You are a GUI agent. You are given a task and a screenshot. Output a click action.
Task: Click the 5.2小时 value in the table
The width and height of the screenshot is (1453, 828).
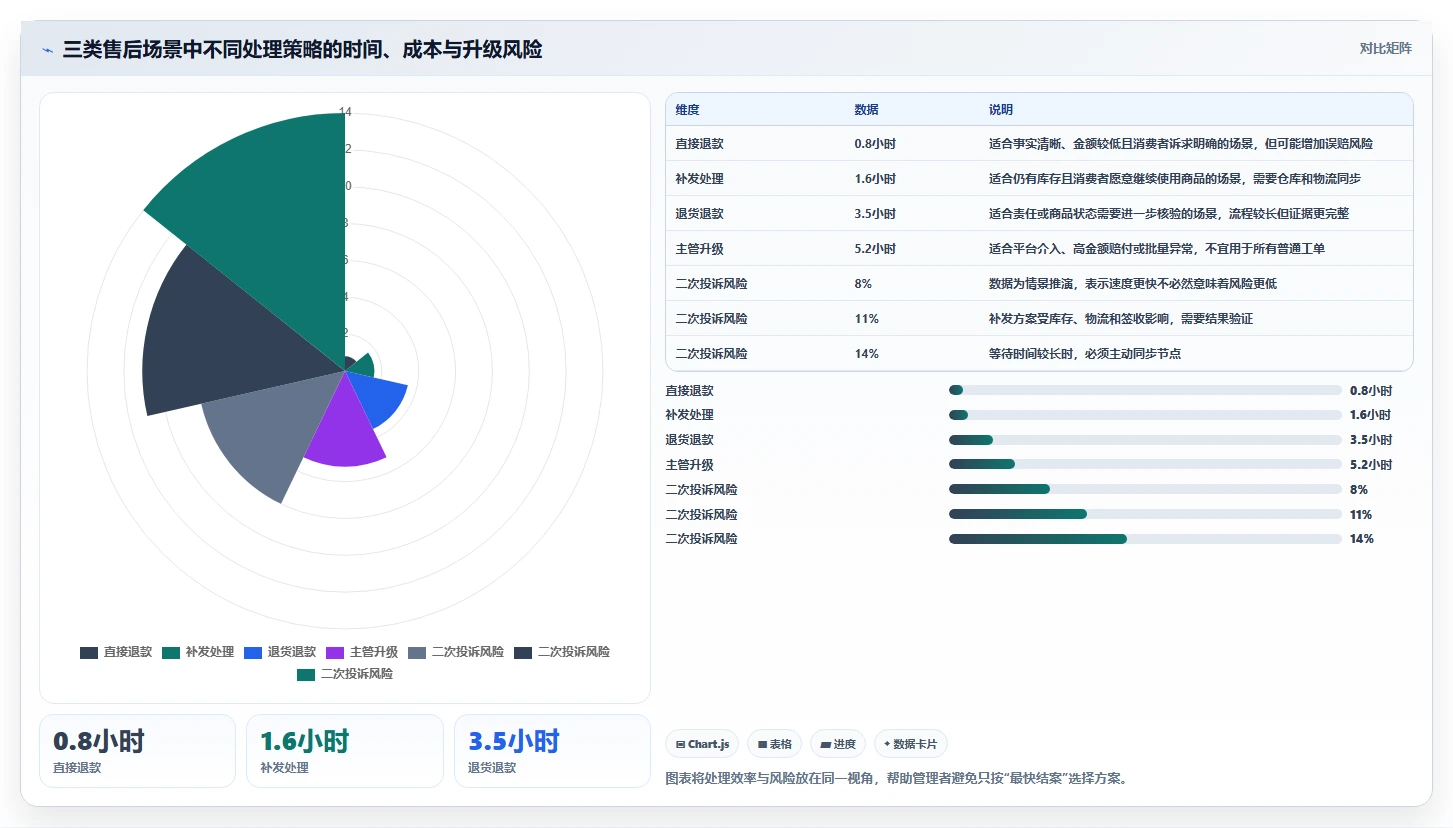point(875,248)
